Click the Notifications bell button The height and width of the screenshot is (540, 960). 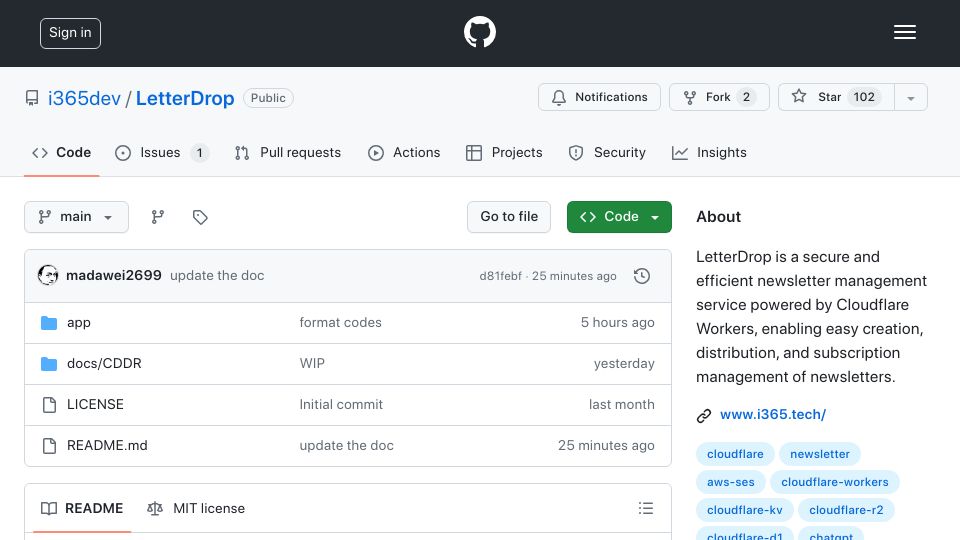tap(599, 97)
